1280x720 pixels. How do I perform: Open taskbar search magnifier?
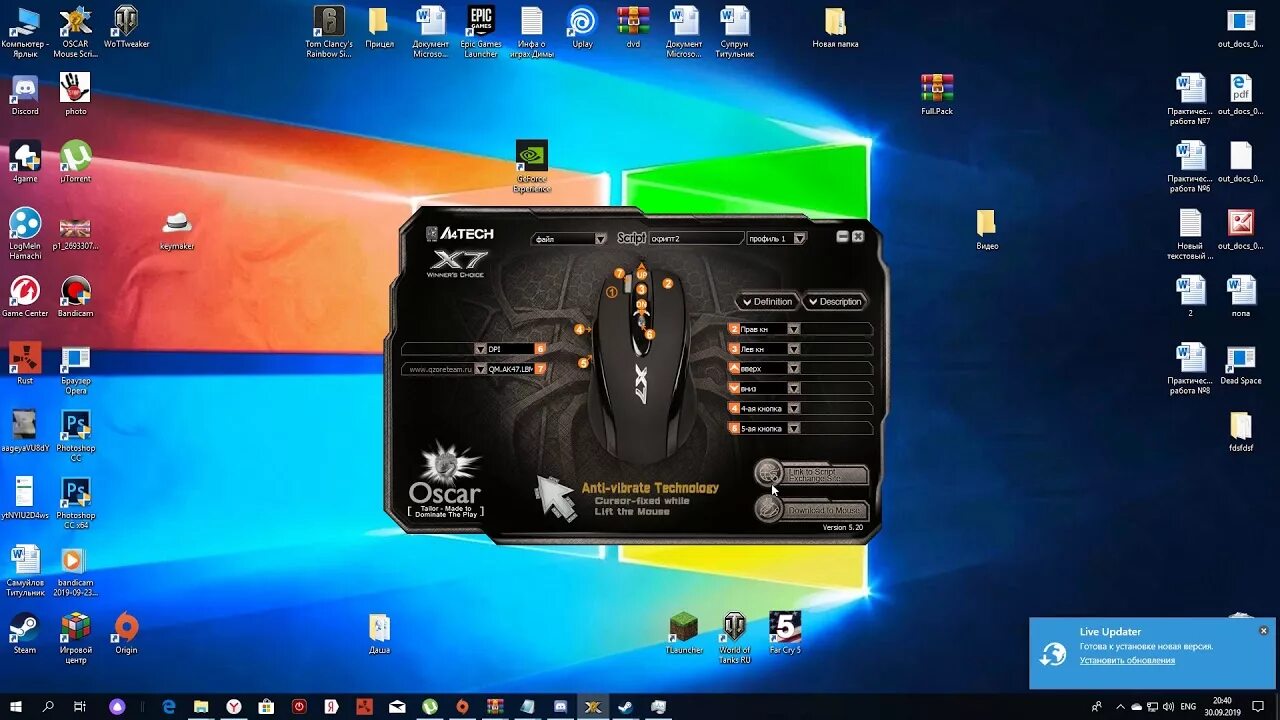pyautogui.click(x=48, y=706)
